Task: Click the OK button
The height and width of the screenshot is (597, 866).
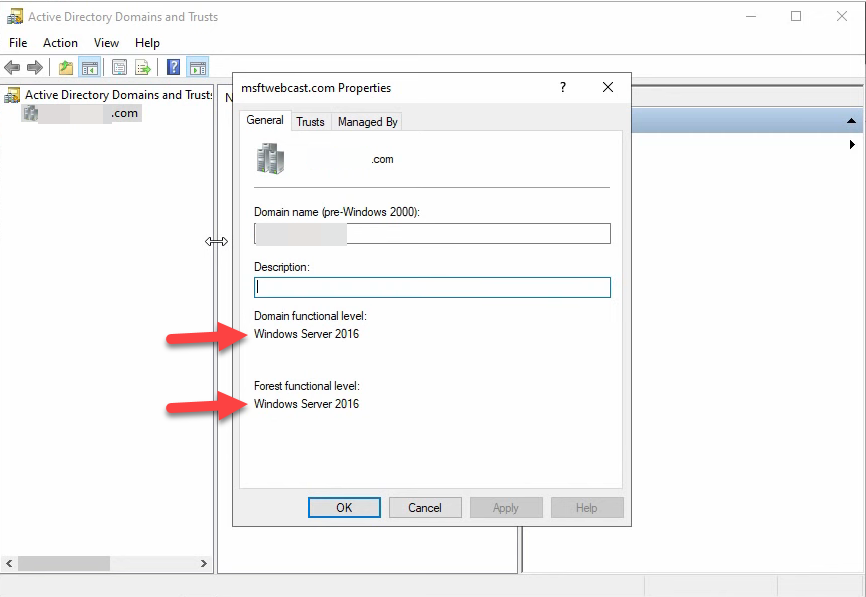Action: pyautogui.click(x=344, y=508)
